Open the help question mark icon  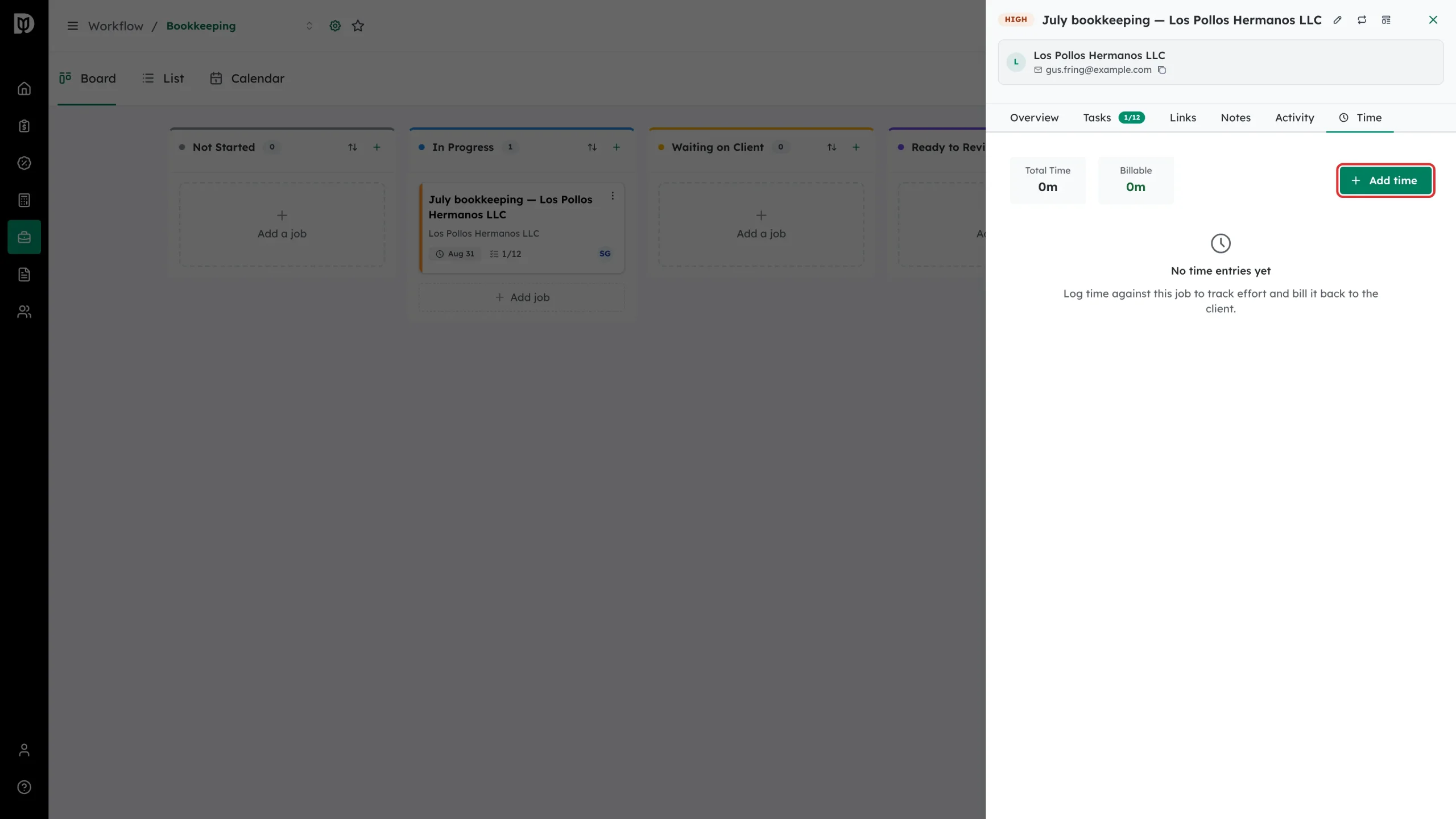tap(24, 787)
